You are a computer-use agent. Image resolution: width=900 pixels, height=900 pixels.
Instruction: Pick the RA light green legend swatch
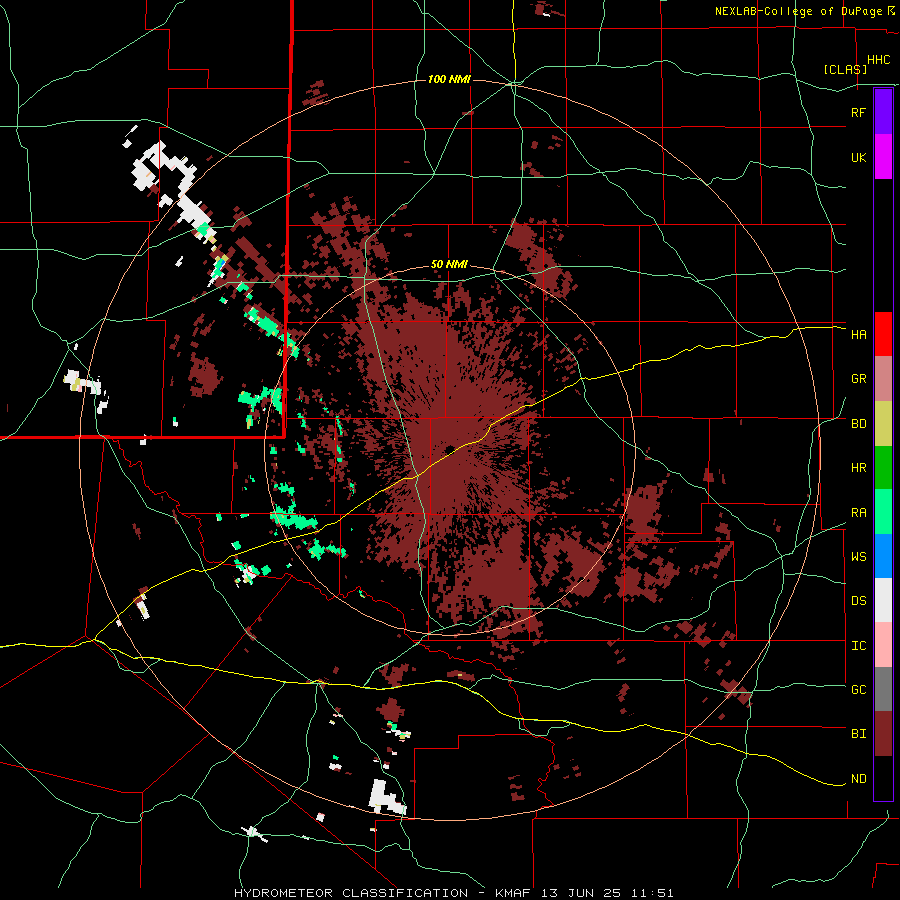pyautogui.click(x=883, y=512)
